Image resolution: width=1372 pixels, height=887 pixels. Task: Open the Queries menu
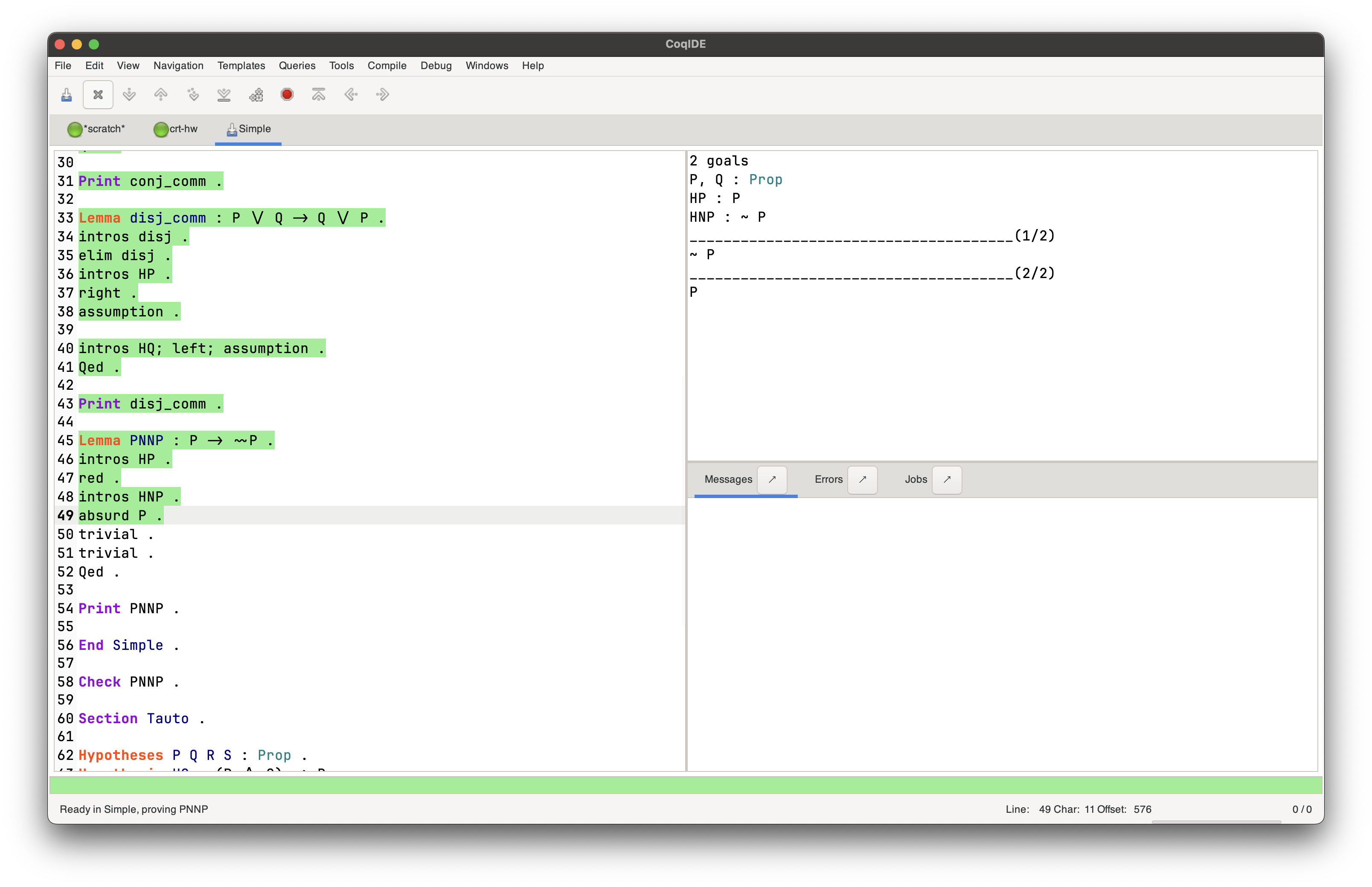click(x=297, y=66)
